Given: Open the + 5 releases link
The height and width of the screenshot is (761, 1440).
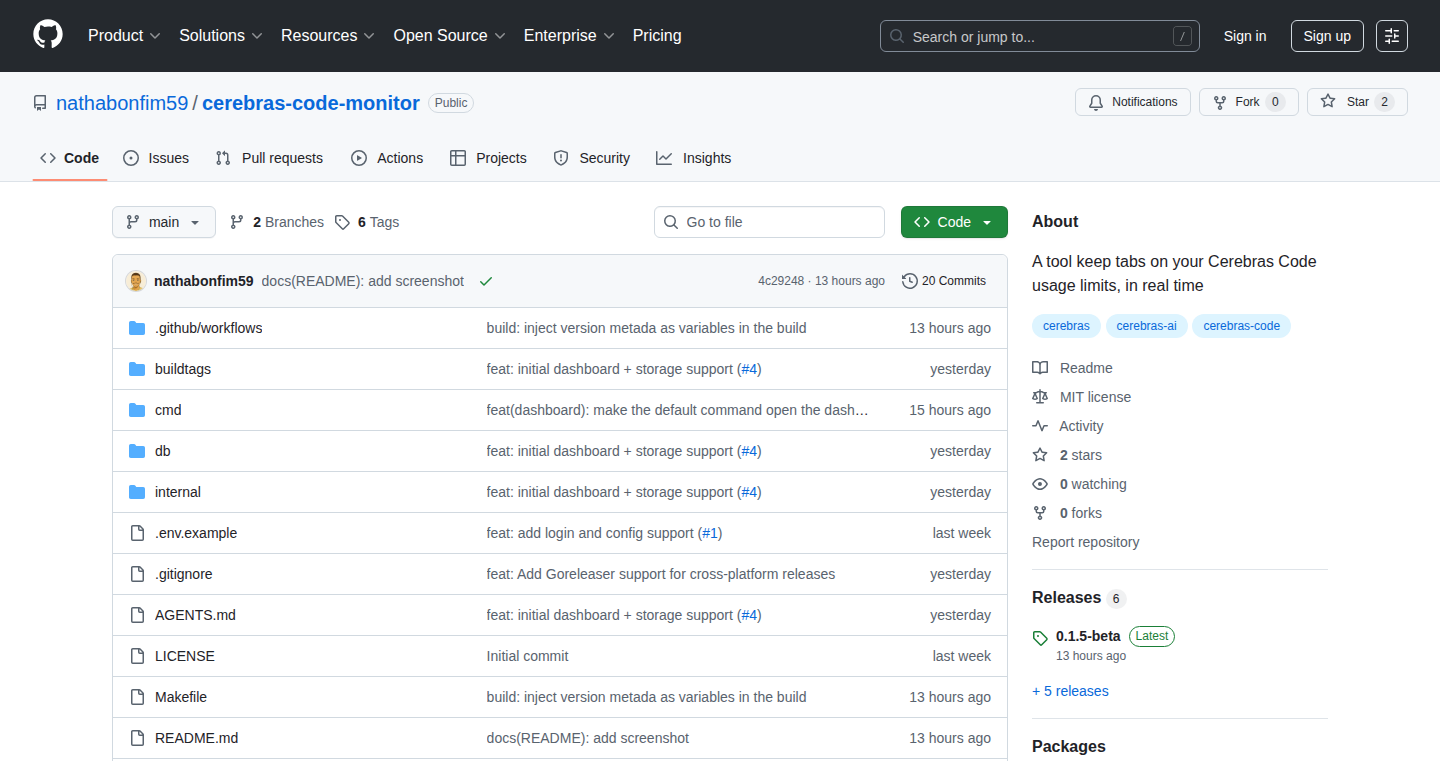Looking at the screenshot, I should click(x=1070, y=691).
